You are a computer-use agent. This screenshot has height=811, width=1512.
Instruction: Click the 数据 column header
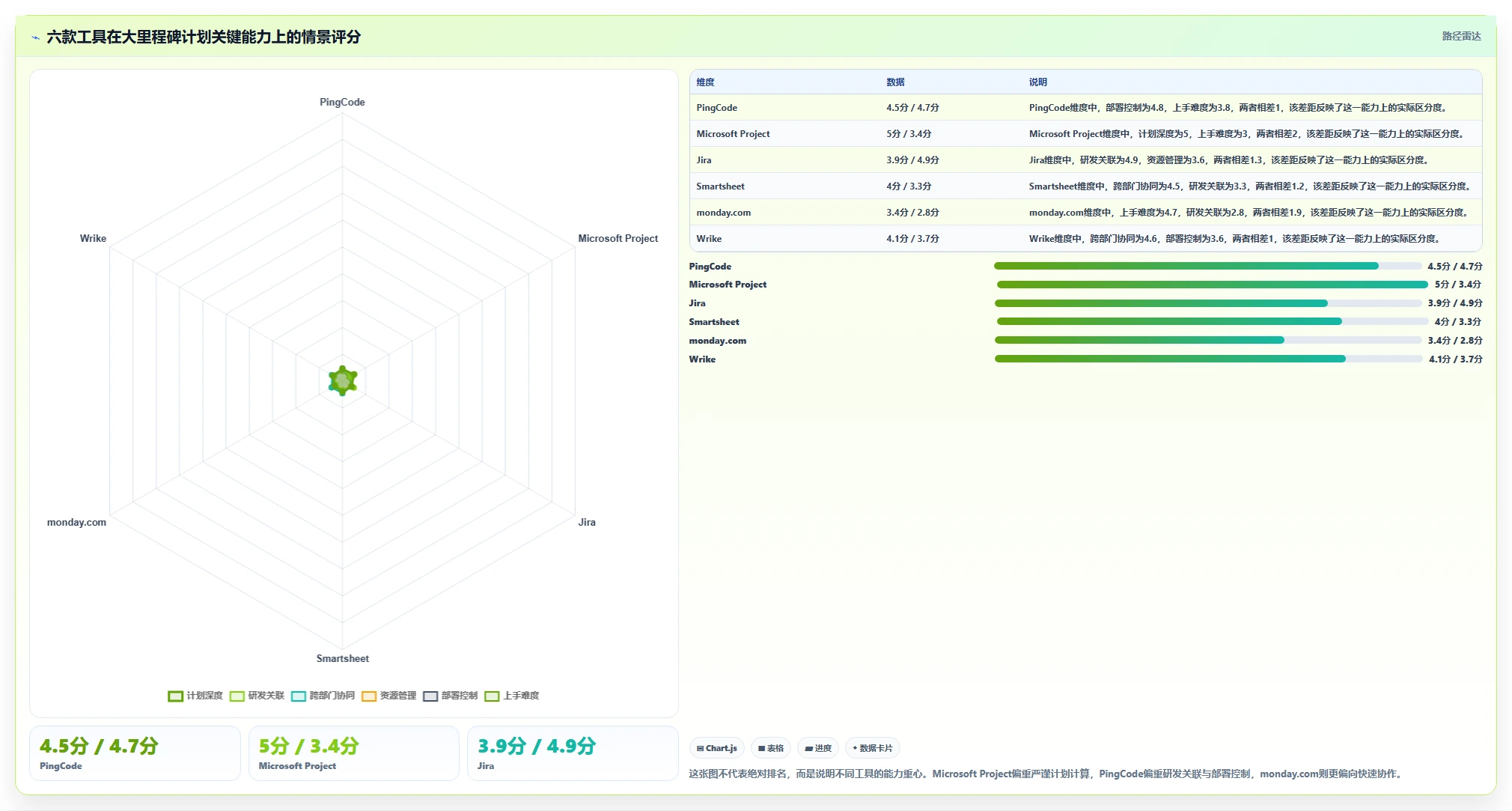[895, 82]
